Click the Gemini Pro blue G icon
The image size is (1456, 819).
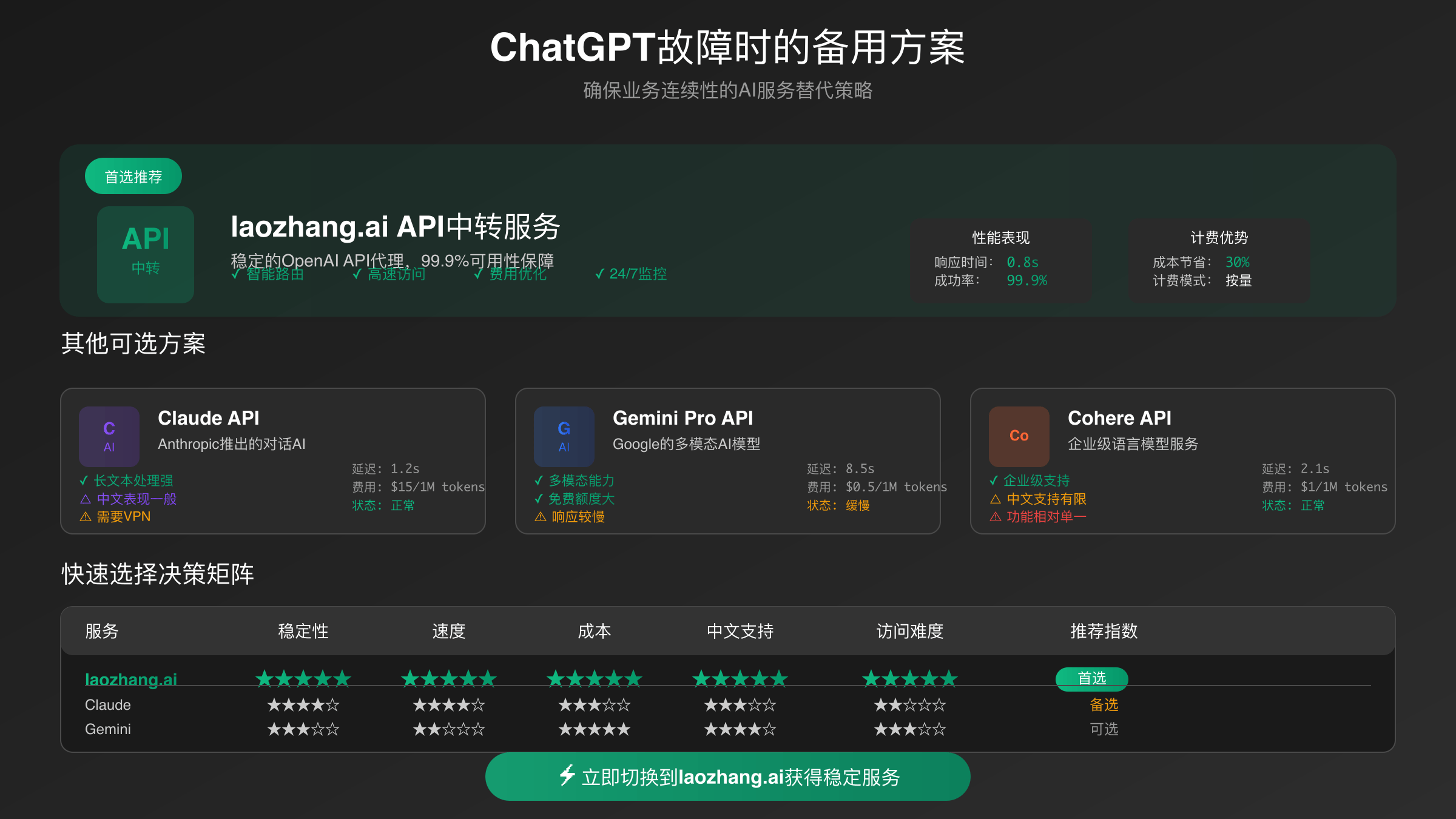(x=564, y=437)
